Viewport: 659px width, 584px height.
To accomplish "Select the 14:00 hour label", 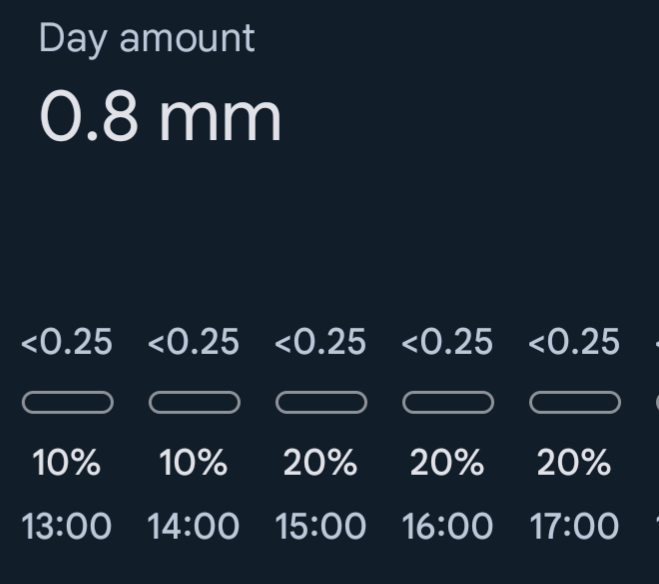I will (x=193, y=526).
